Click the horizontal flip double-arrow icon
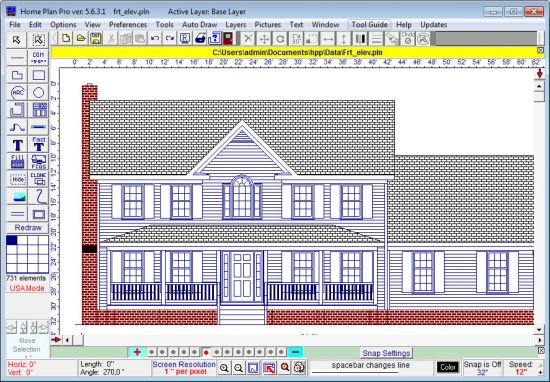This screenshot has width=550, height=382. click(328, 39)
